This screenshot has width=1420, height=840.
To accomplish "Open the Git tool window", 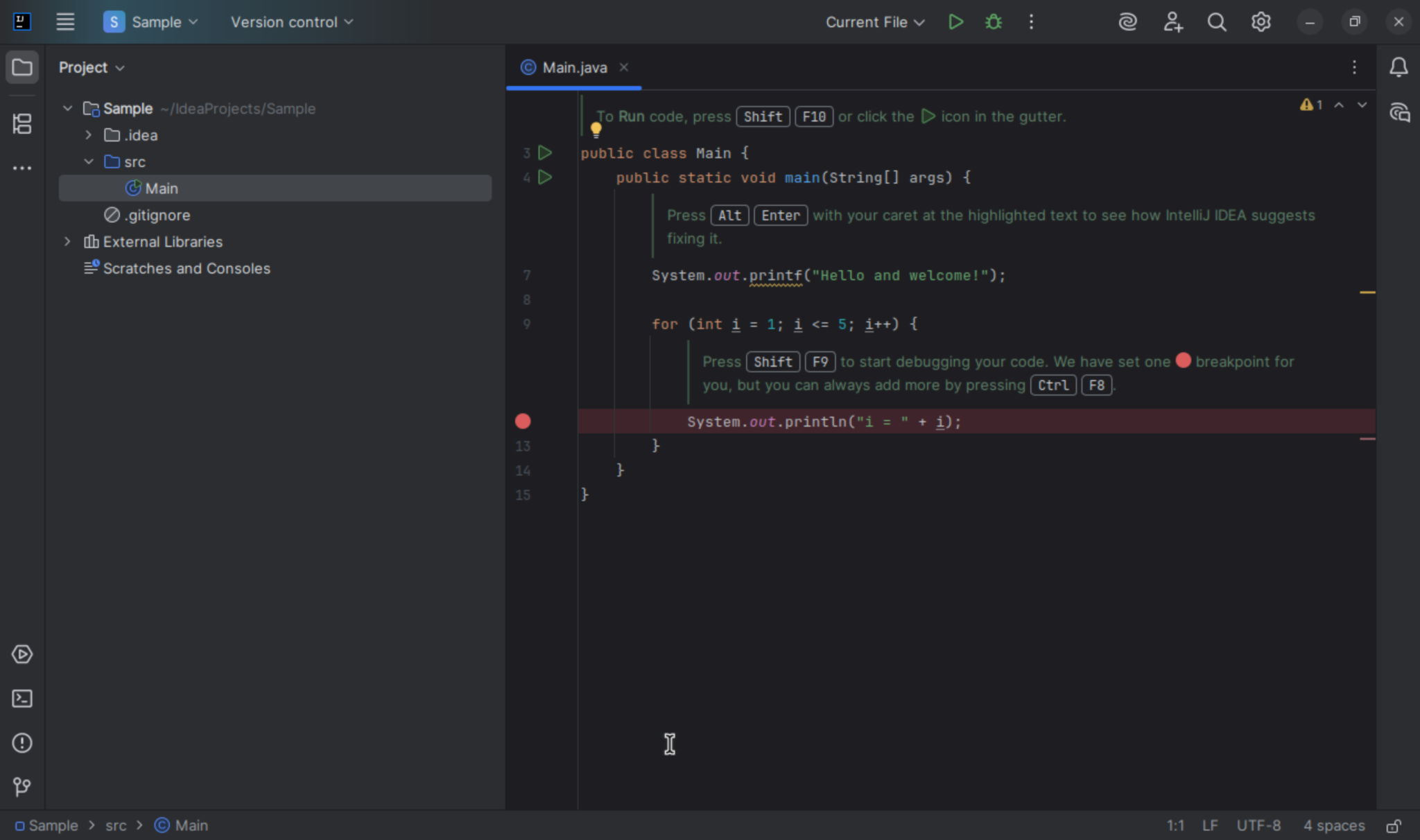I will pos(21,787).
